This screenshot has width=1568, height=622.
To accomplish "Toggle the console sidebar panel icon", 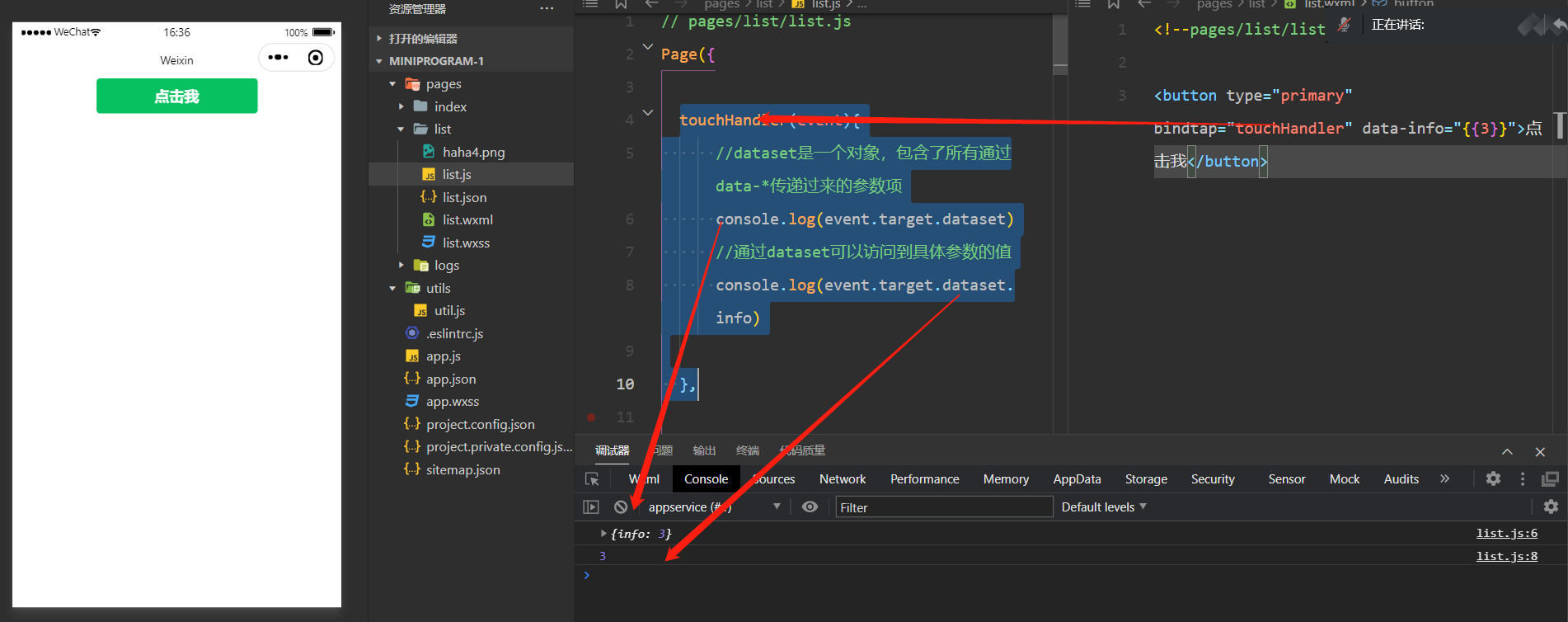I will click(591, 507).
